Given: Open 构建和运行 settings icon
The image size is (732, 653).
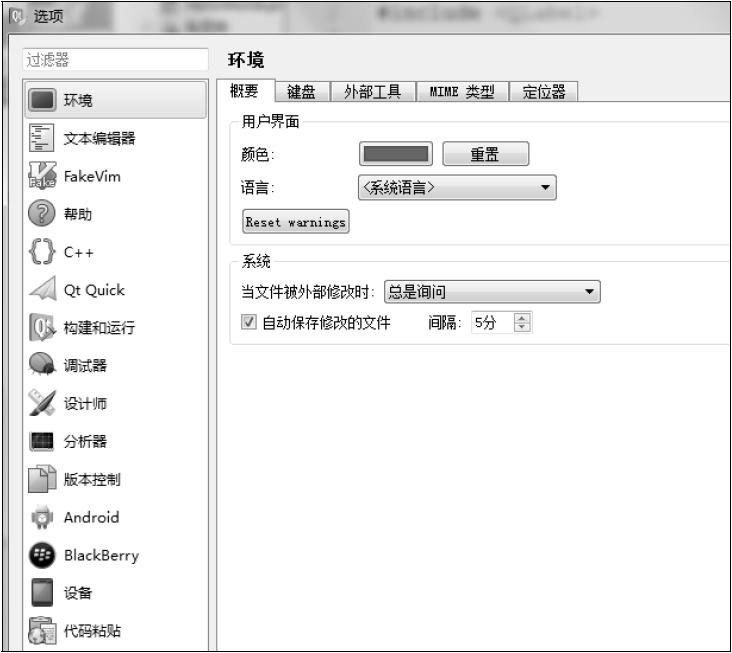Looking at the screenshot, I should pyautogui.click(x=42, y=327).
